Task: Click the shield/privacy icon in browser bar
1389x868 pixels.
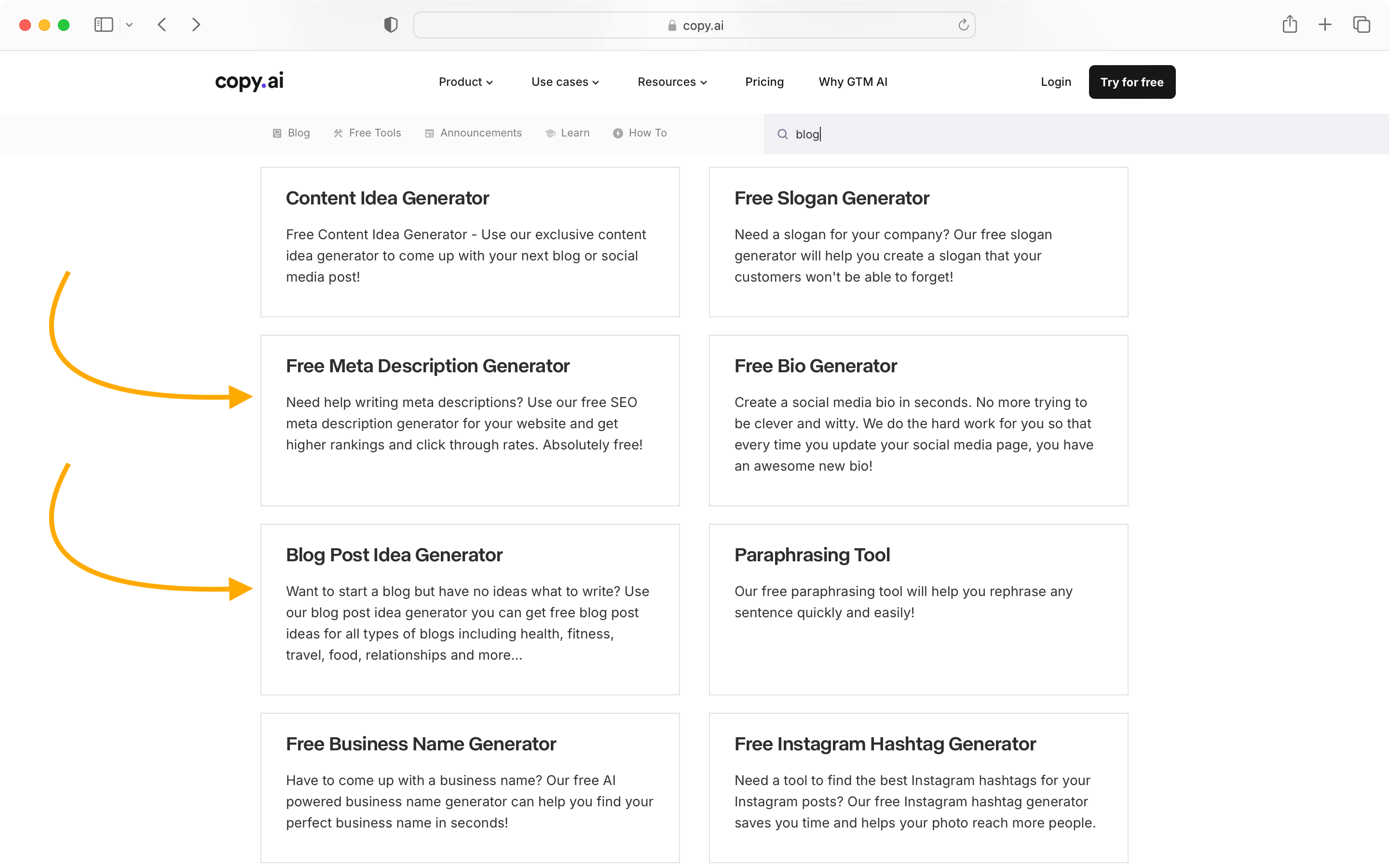Action: tap(390, 24)
